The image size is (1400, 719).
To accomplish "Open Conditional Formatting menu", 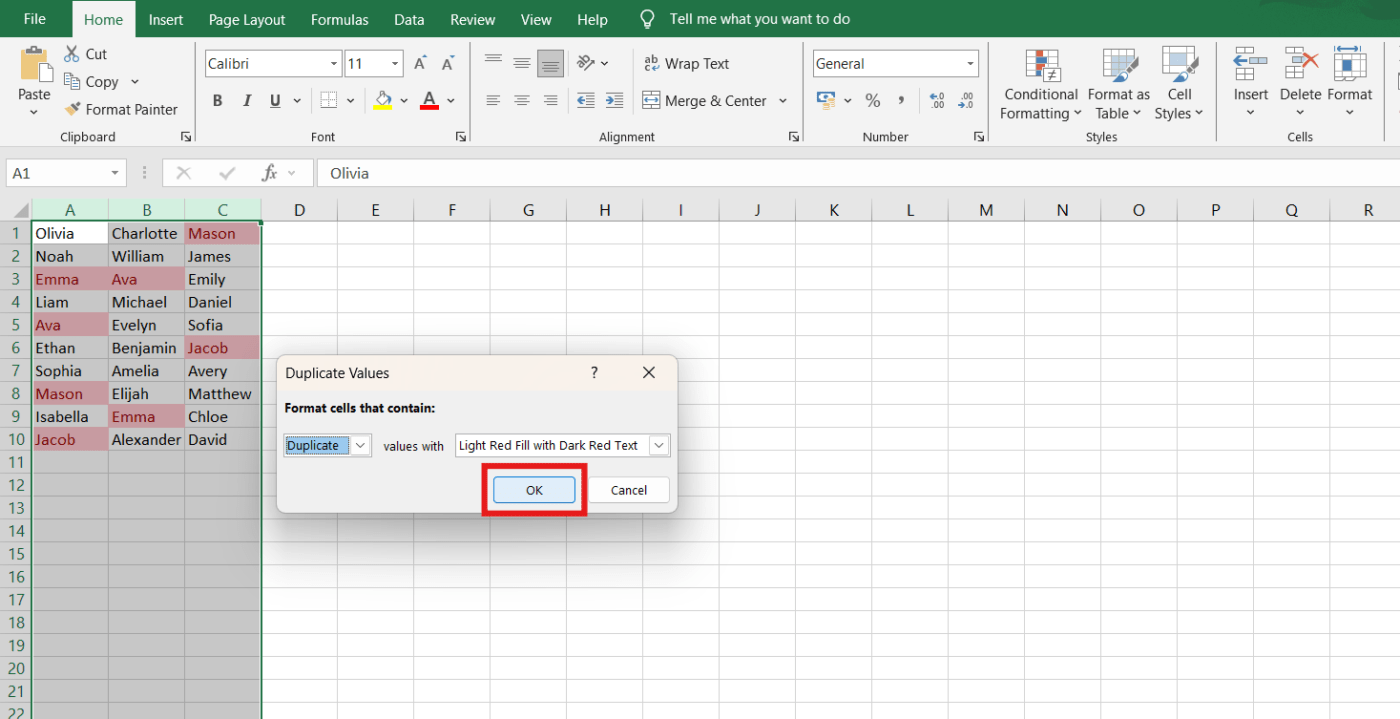I will click(x=1041, y=84).
